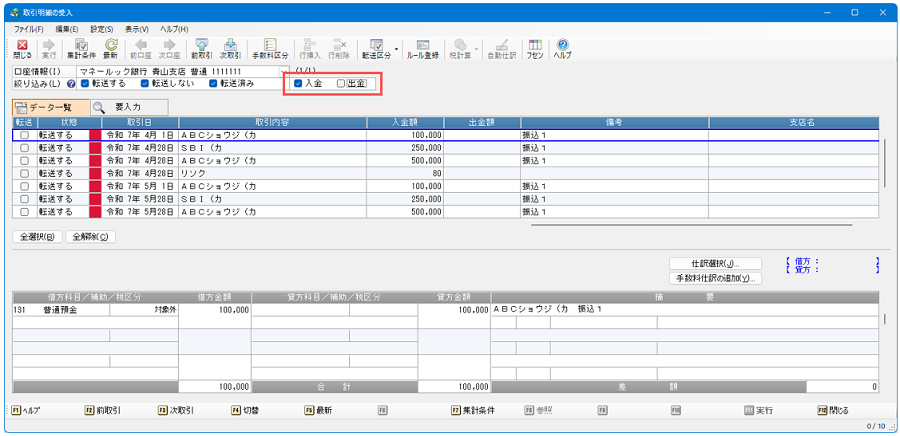Check 転送 box for 5月1日 ABCショウジ row
This screenshot has height=436, width=900.
pyautogui.click(x=24, y=186)
